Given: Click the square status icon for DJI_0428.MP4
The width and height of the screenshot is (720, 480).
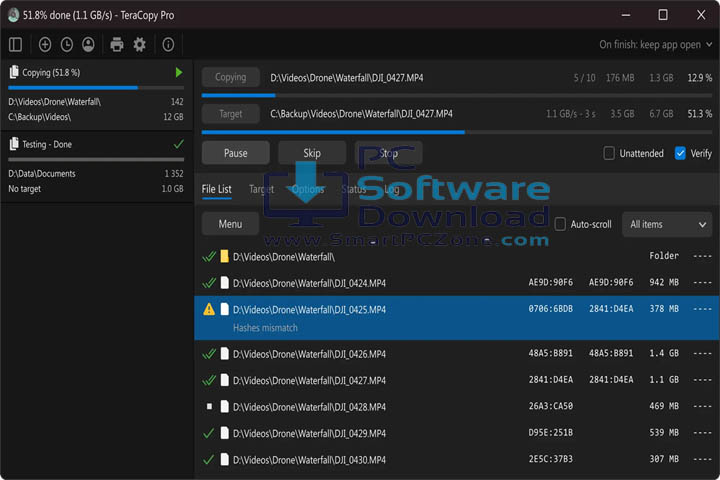Looking at the screenshot, I should (x=209, y=407).
